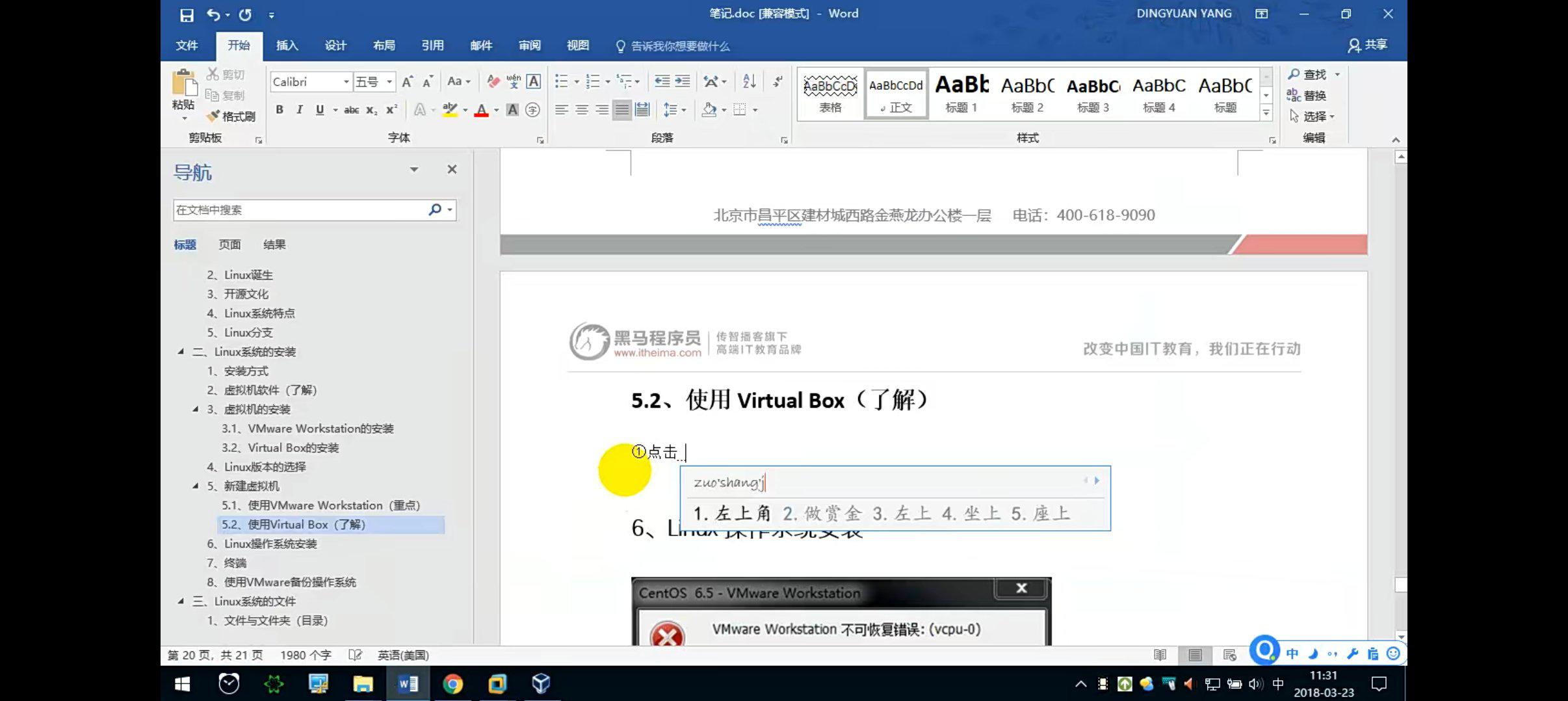
Task: Open the navigation search options dropdown arrow
Action: (x=450, y=210)
